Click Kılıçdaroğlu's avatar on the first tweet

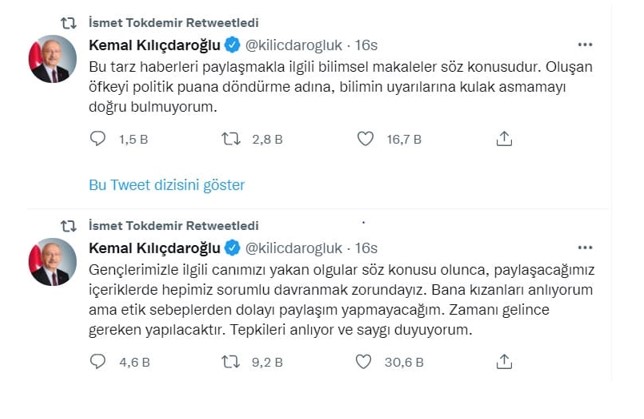pos(50,59)
